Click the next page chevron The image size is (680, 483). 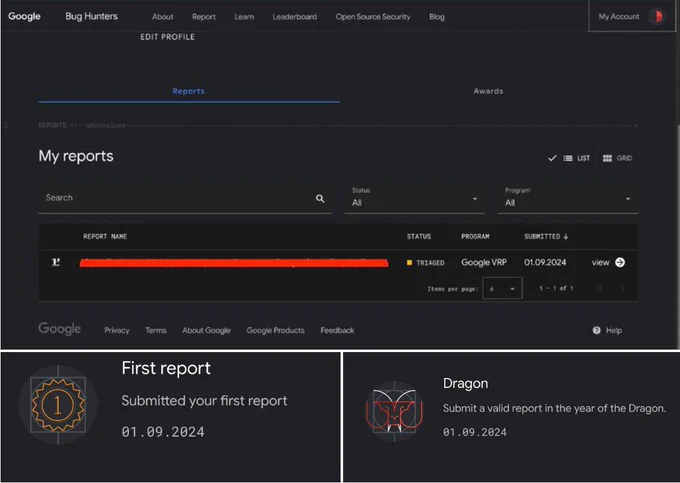click(623, 288)
